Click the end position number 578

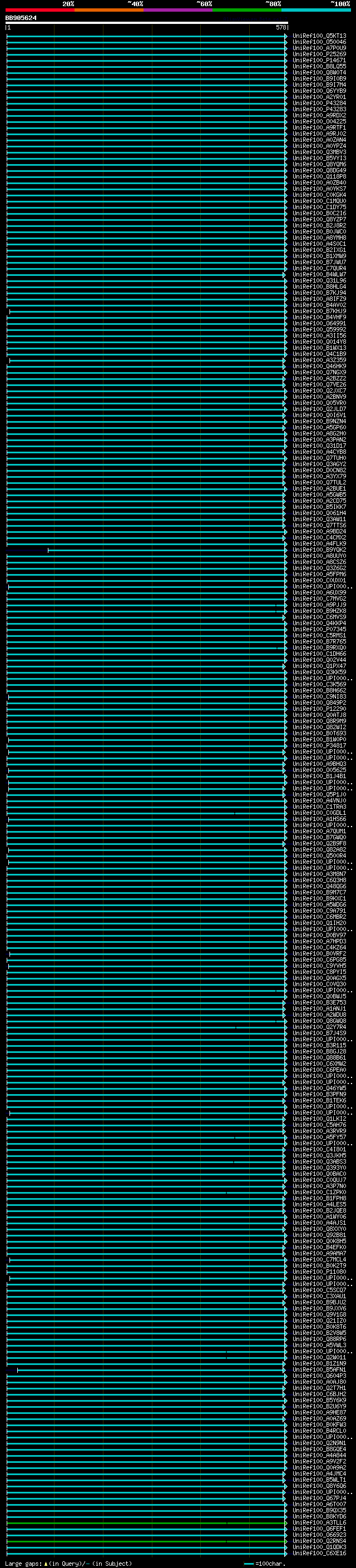(x=280, y=27)
